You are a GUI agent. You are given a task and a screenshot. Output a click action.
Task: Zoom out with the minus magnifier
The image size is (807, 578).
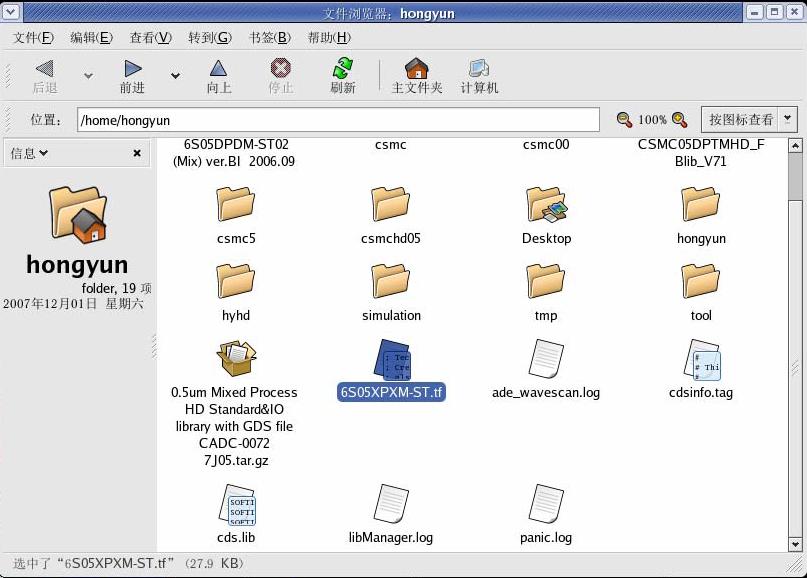(x=625, y=120)
